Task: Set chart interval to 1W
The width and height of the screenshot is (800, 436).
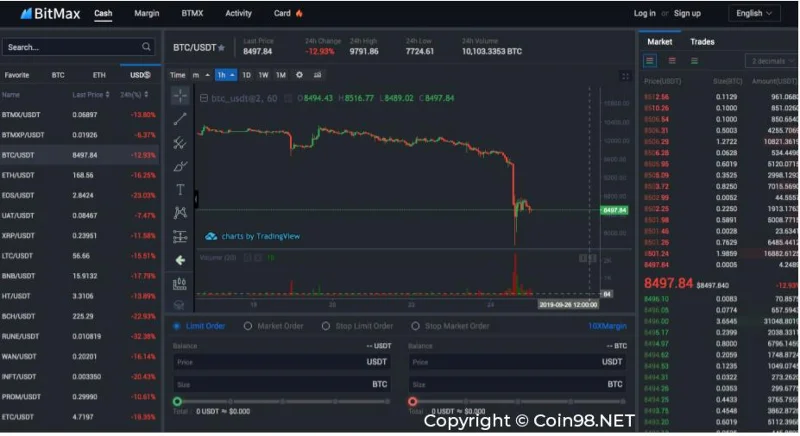Action: click(x=263, y=75)
